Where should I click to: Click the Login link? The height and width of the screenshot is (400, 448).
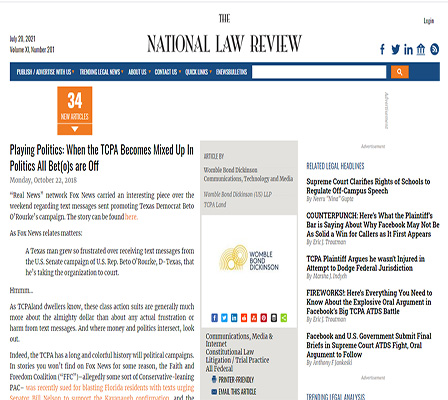[429, 21]
